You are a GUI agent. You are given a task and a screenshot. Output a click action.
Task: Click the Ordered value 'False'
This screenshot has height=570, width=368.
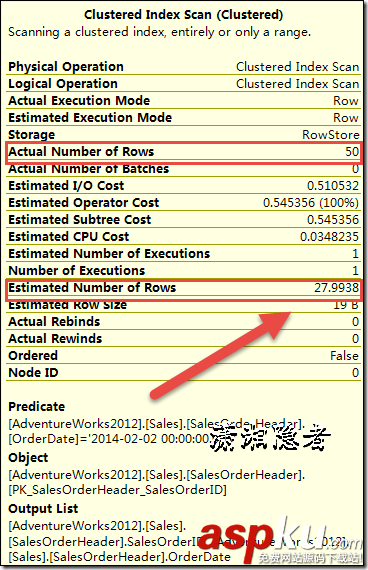tap(344, 356)
